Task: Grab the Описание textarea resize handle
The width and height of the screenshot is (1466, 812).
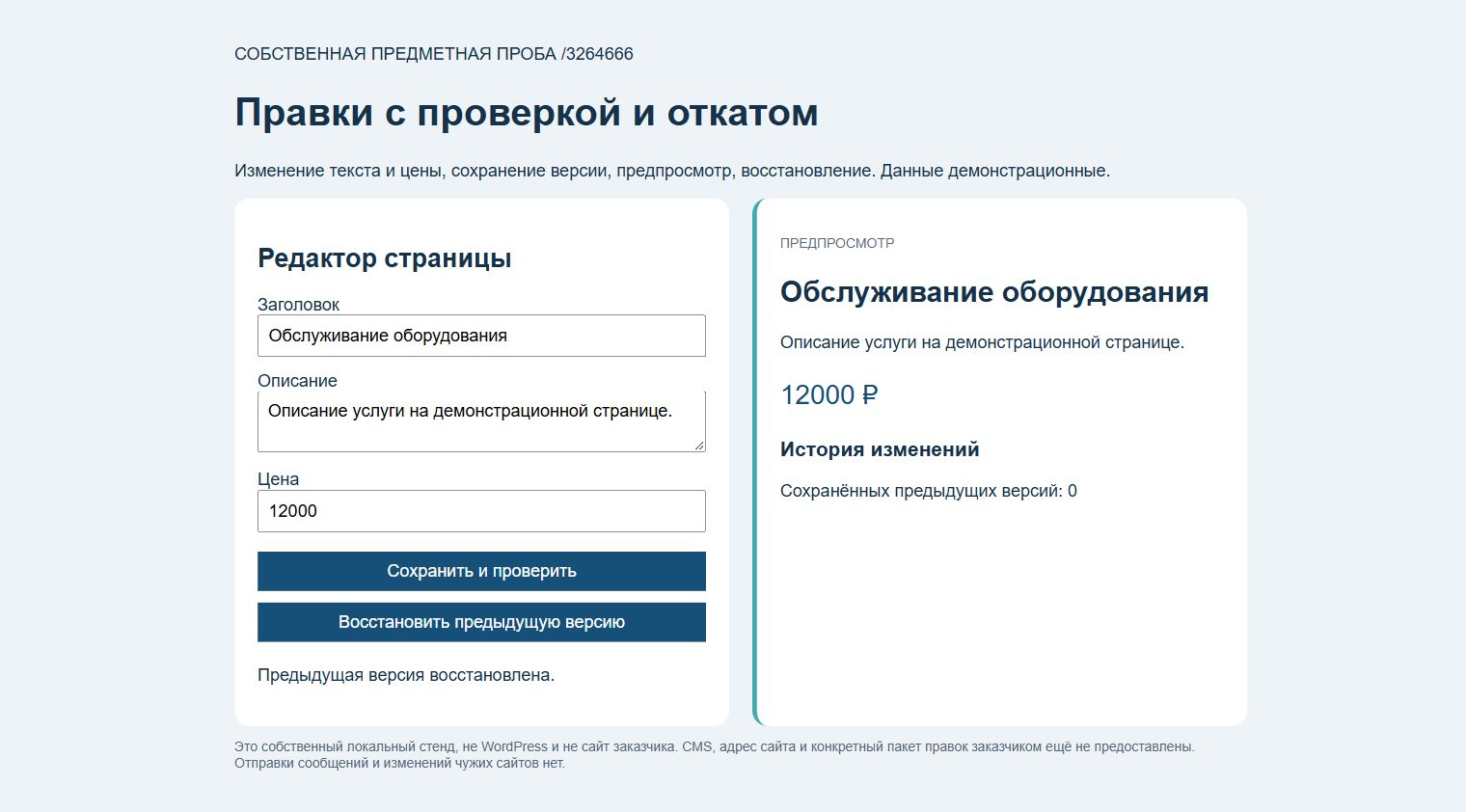Action: click(699, 445)
